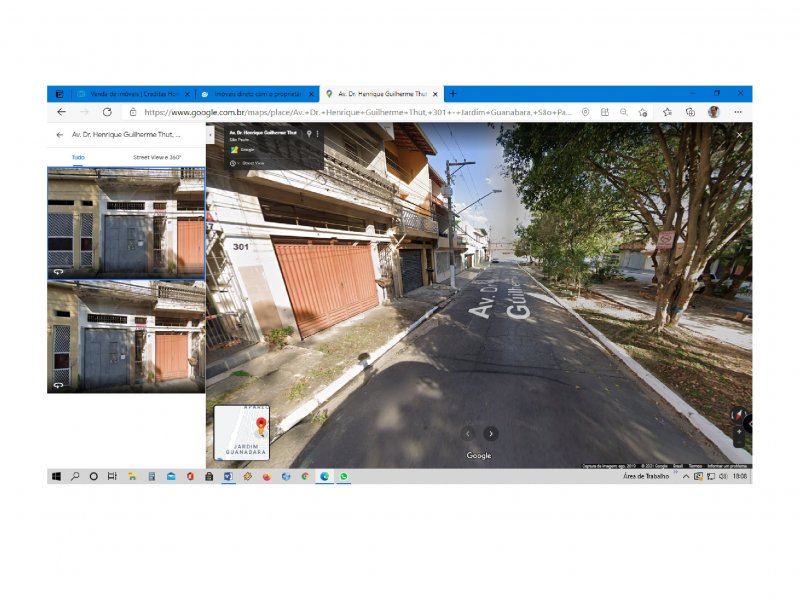Switch to the Tudo photos tab
This screenshot has height=600, width=800.
click(x=78, y=157)
